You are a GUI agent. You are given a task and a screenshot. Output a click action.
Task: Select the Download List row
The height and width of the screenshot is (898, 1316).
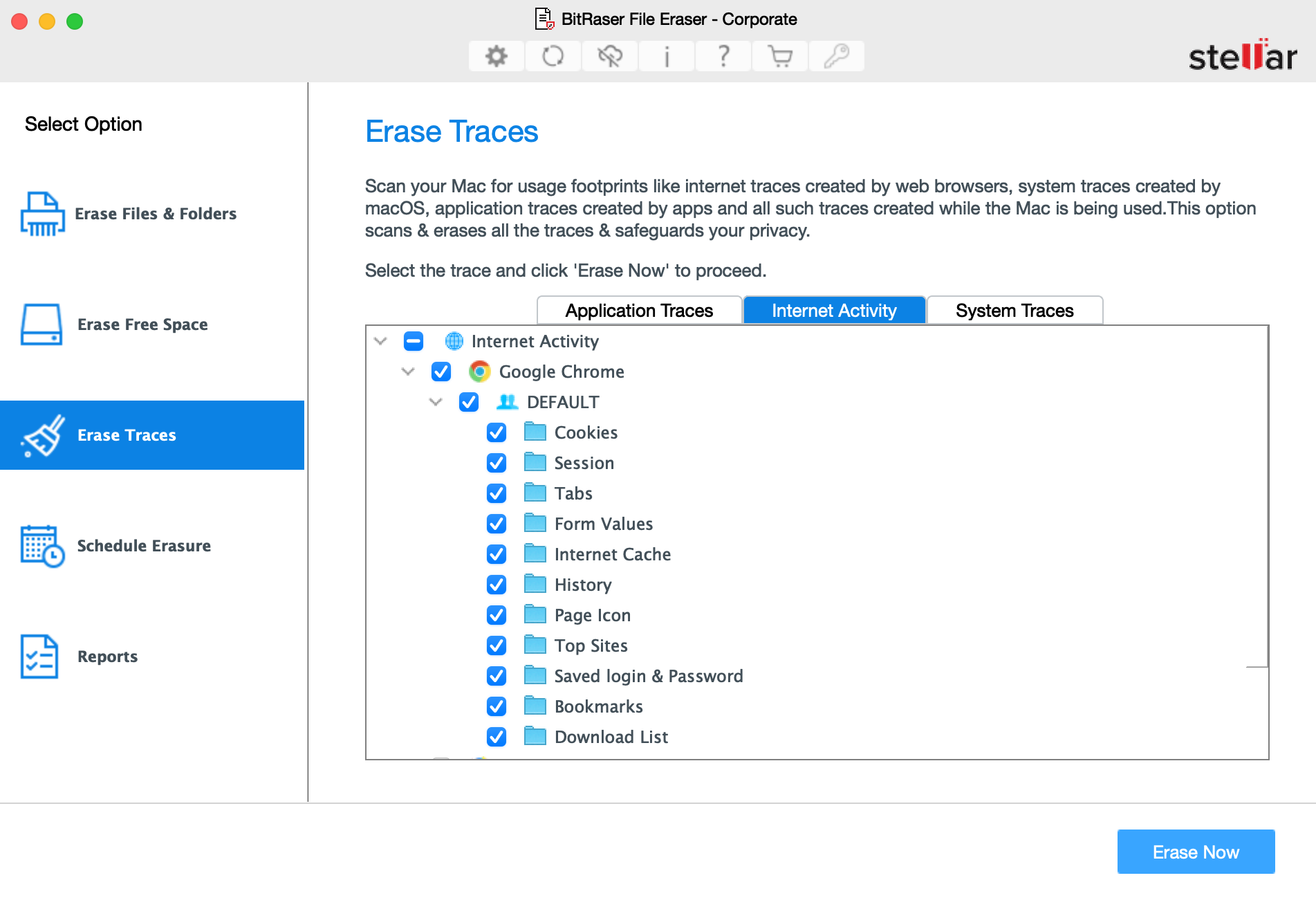(x=816, y=737)
